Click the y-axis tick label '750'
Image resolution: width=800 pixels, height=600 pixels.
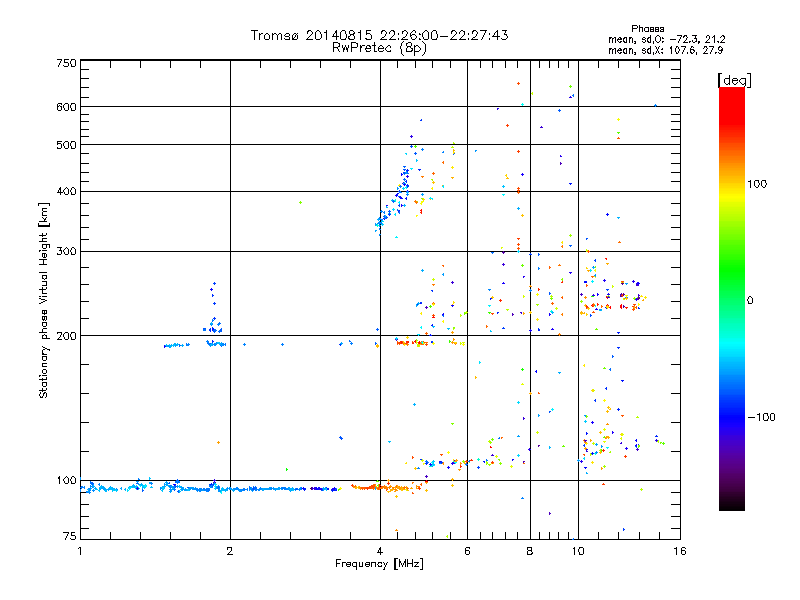(66, 63)
